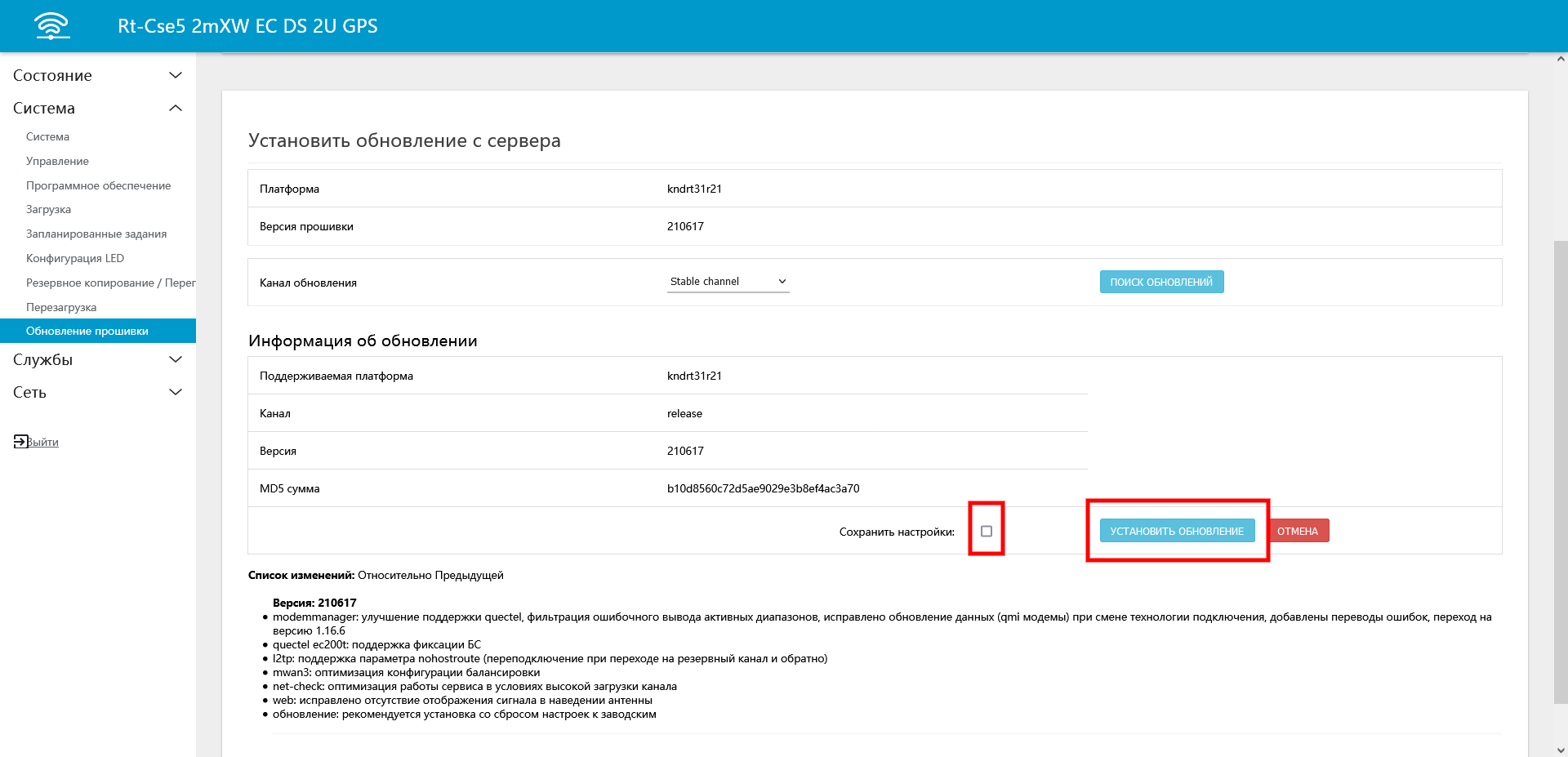Open Резервное копирование page
The height and width of the screenshot is (757, 1568).
(111, 283)
